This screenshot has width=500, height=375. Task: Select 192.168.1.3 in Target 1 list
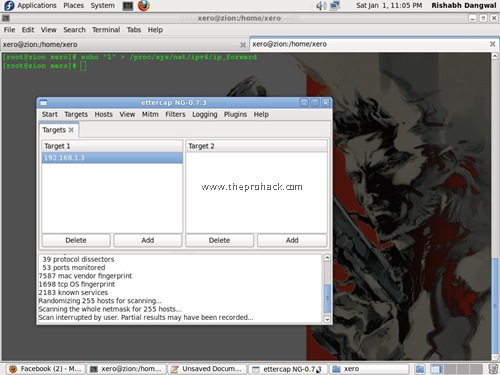coord(112,158)
